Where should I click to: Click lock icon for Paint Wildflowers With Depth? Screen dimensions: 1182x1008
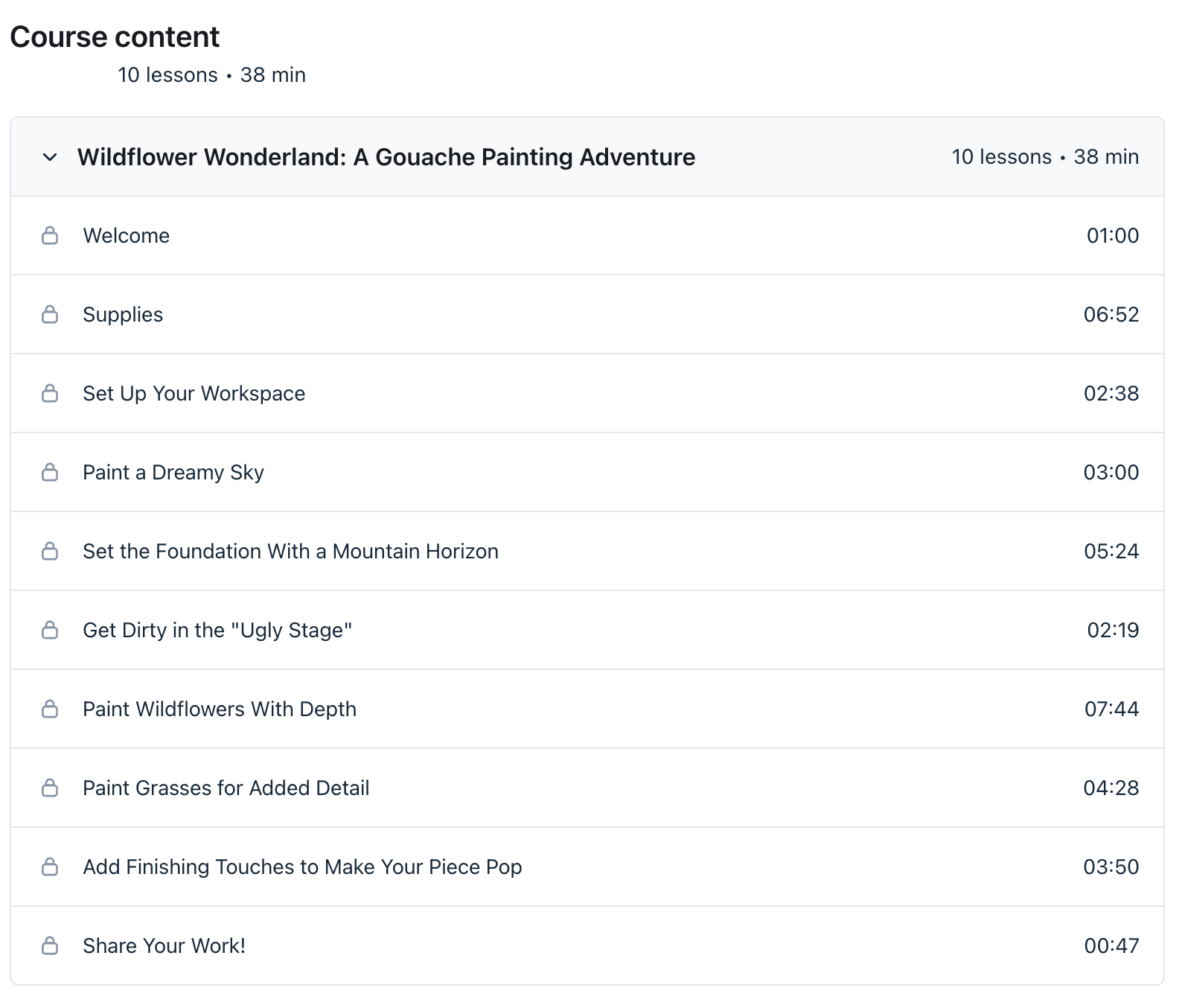coord(50,709)
